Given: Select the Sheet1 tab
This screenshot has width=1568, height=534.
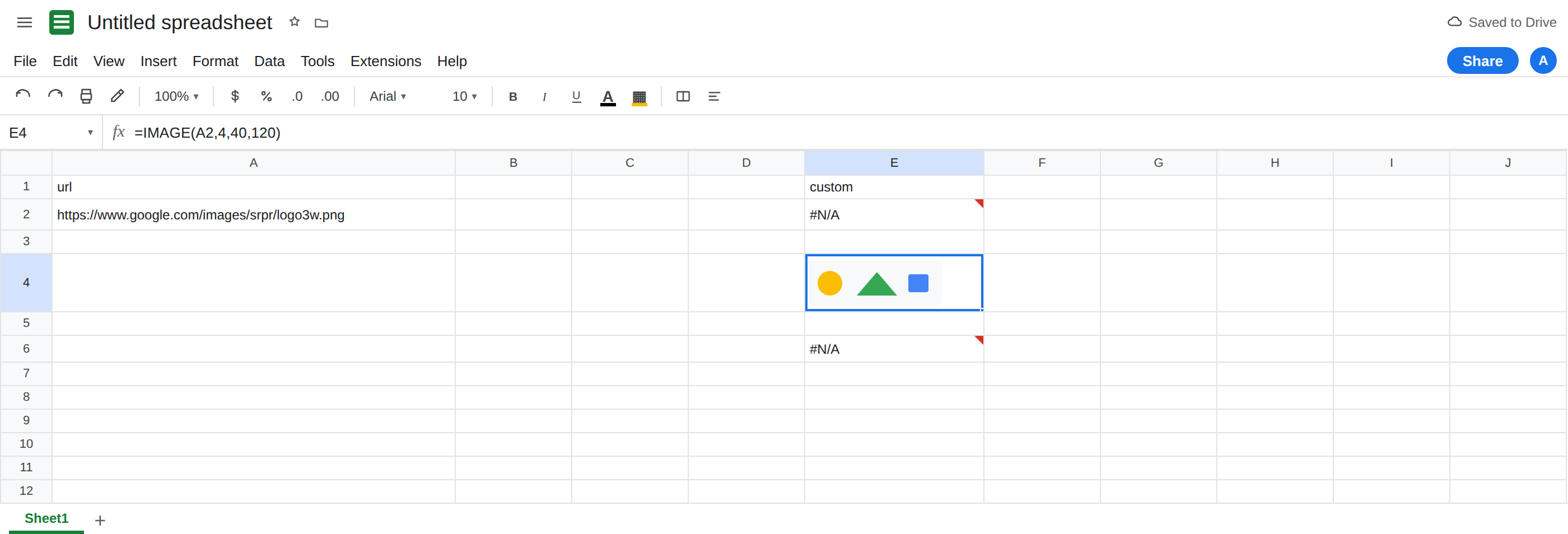Looking at the screenshot, I should 46,518.
